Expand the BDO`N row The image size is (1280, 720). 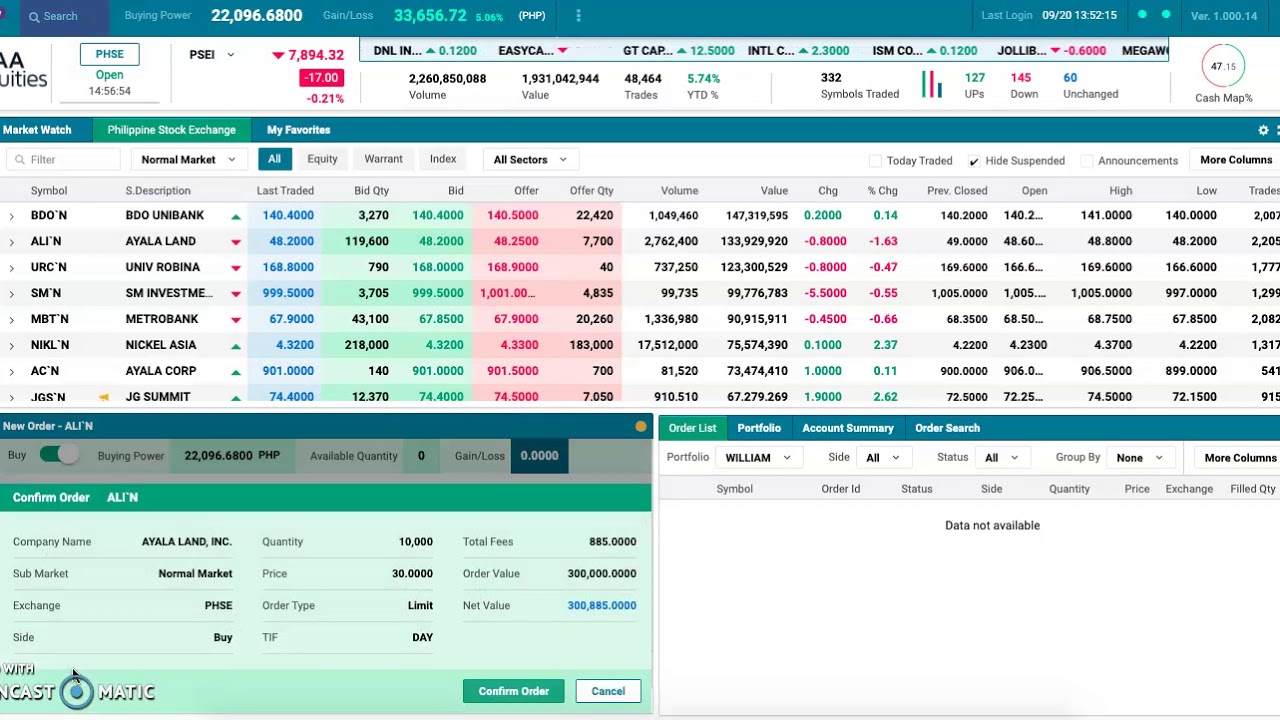(11, 216)
